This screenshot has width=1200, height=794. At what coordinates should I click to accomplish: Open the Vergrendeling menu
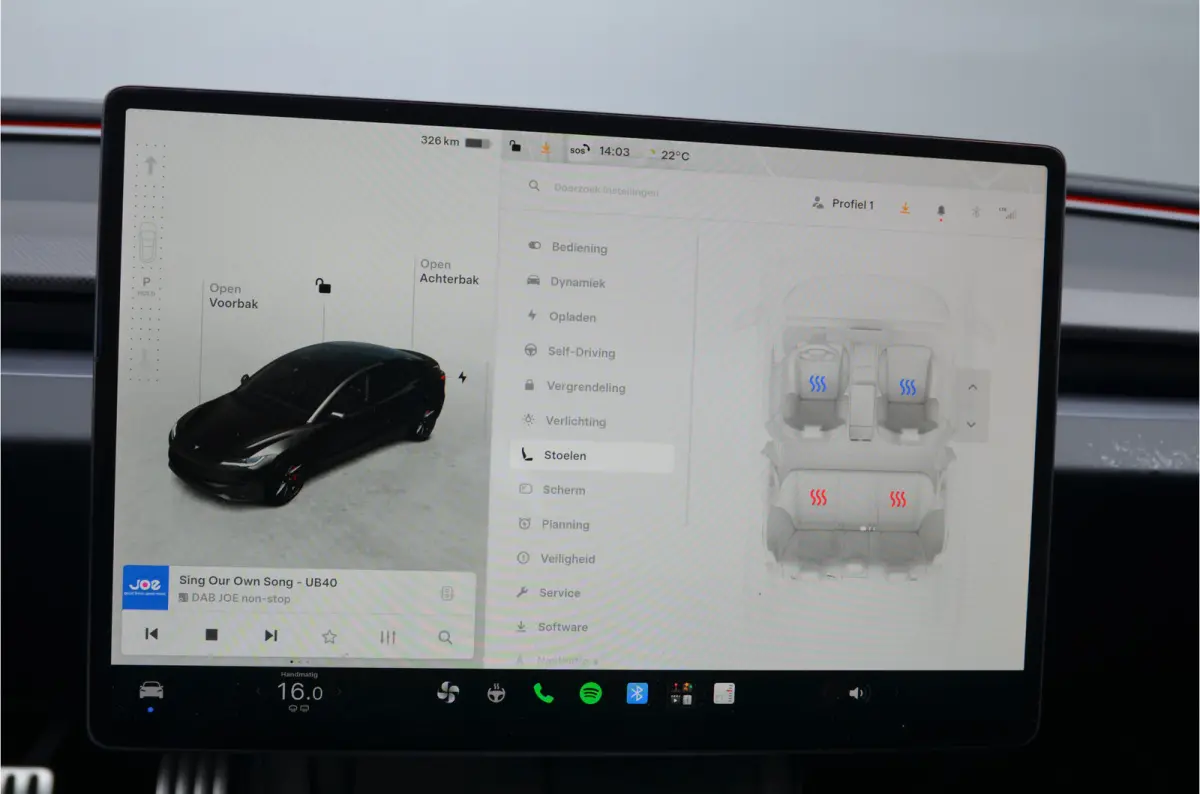tap(574, 386)
